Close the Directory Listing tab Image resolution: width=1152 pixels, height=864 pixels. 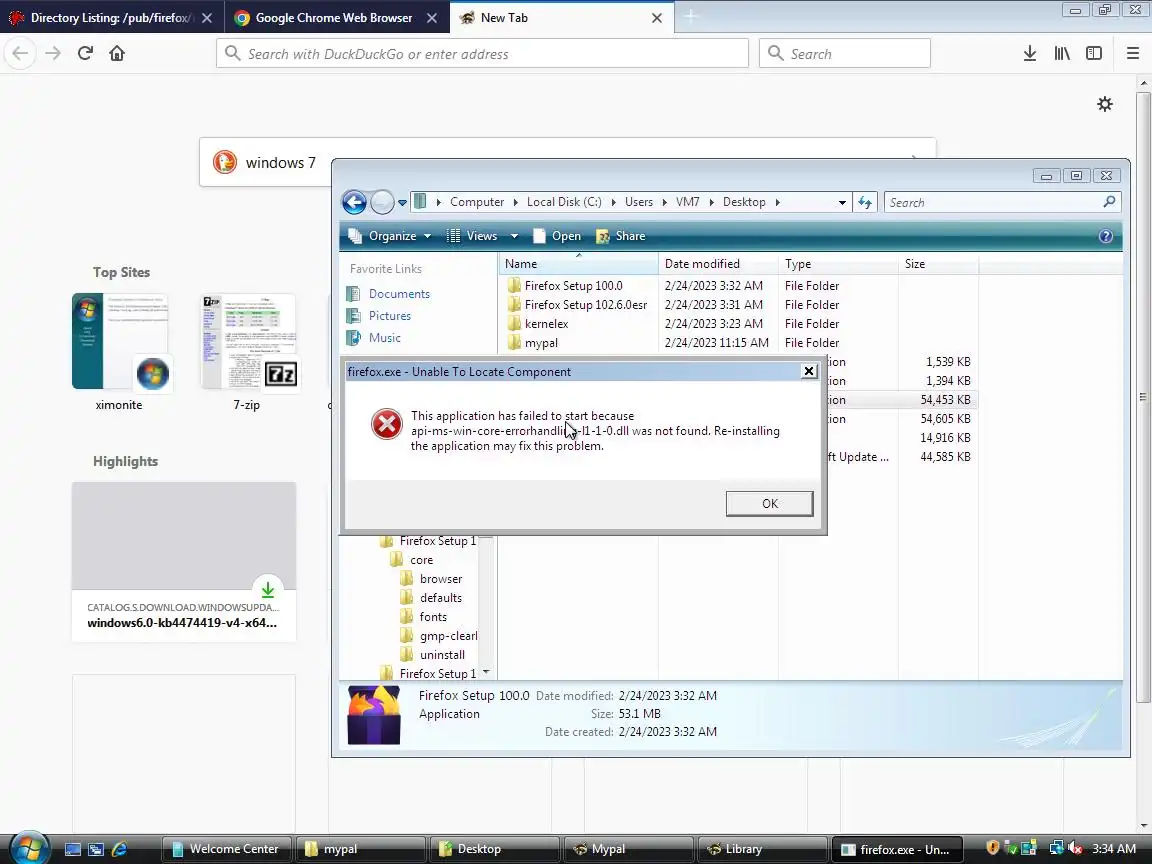pyautogui.click(x=207, y=18)
